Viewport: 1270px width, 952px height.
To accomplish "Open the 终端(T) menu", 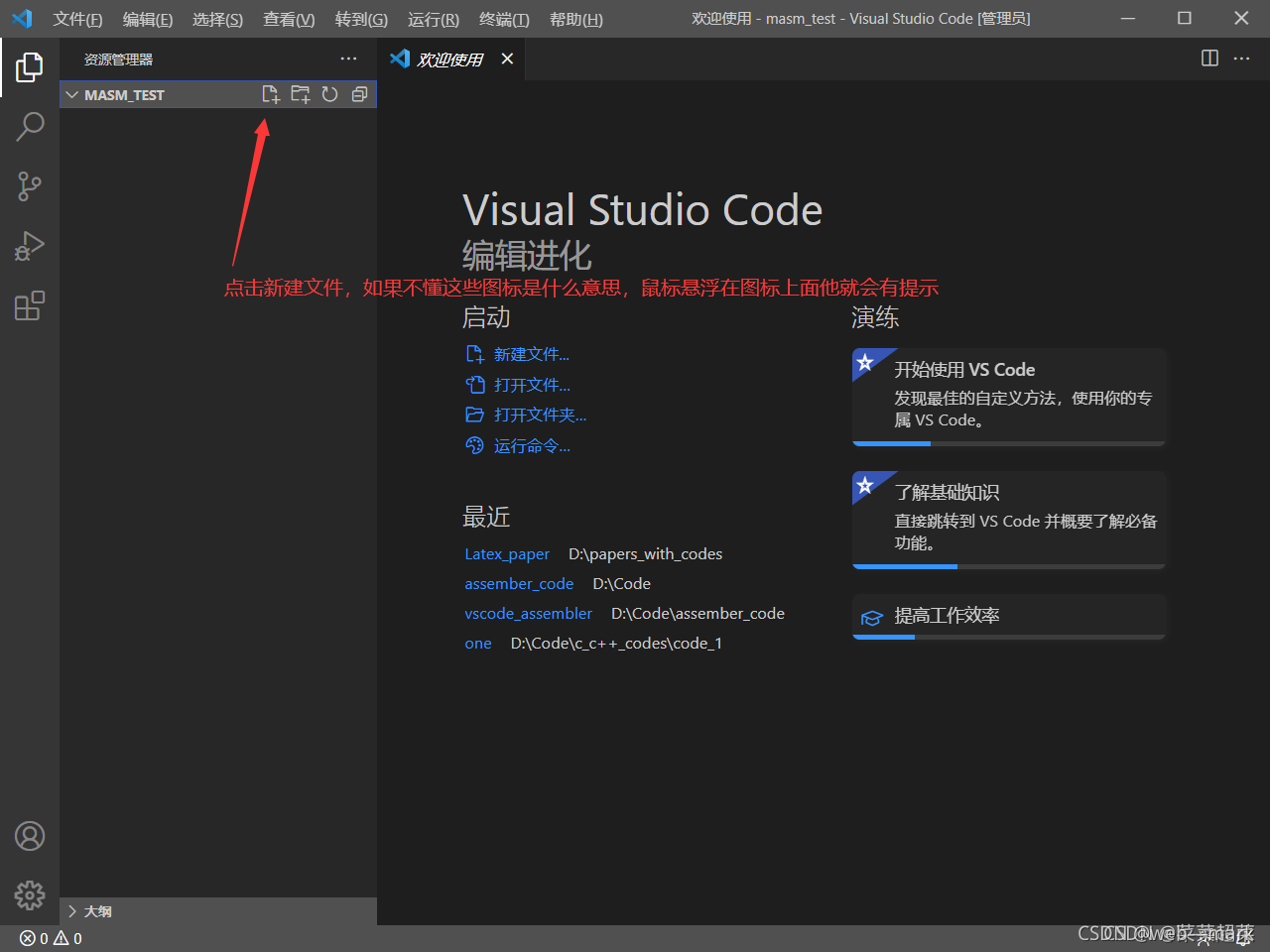I will coord(504,19).
